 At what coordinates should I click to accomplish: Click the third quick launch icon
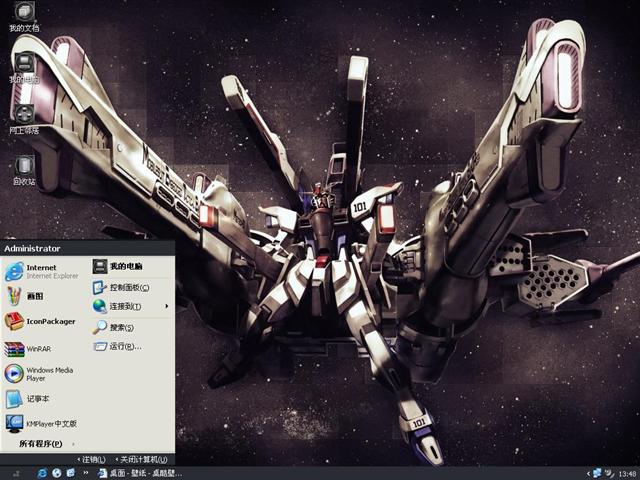[x=71, y=473]
